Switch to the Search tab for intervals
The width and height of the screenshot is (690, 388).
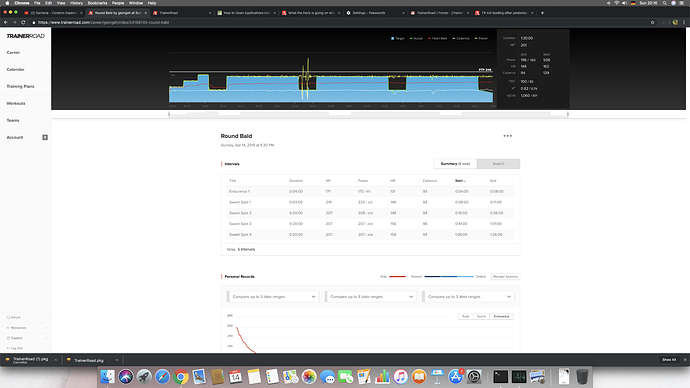click(498, 164)
